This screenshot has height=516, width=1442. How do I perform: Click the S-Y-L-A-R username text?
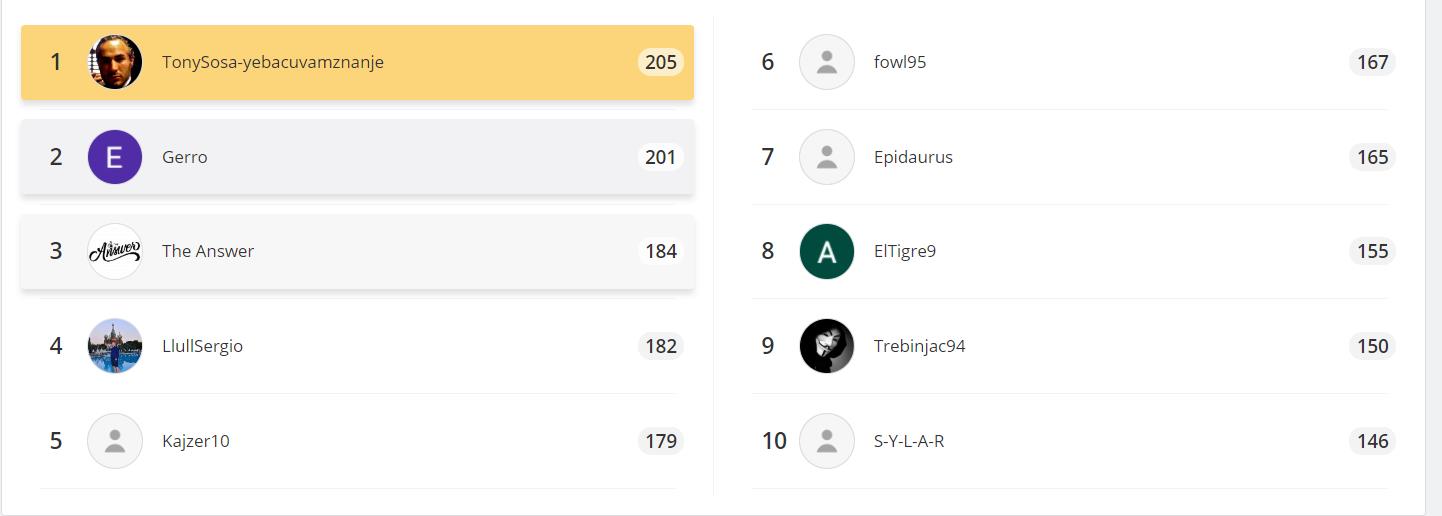point(909,441)
